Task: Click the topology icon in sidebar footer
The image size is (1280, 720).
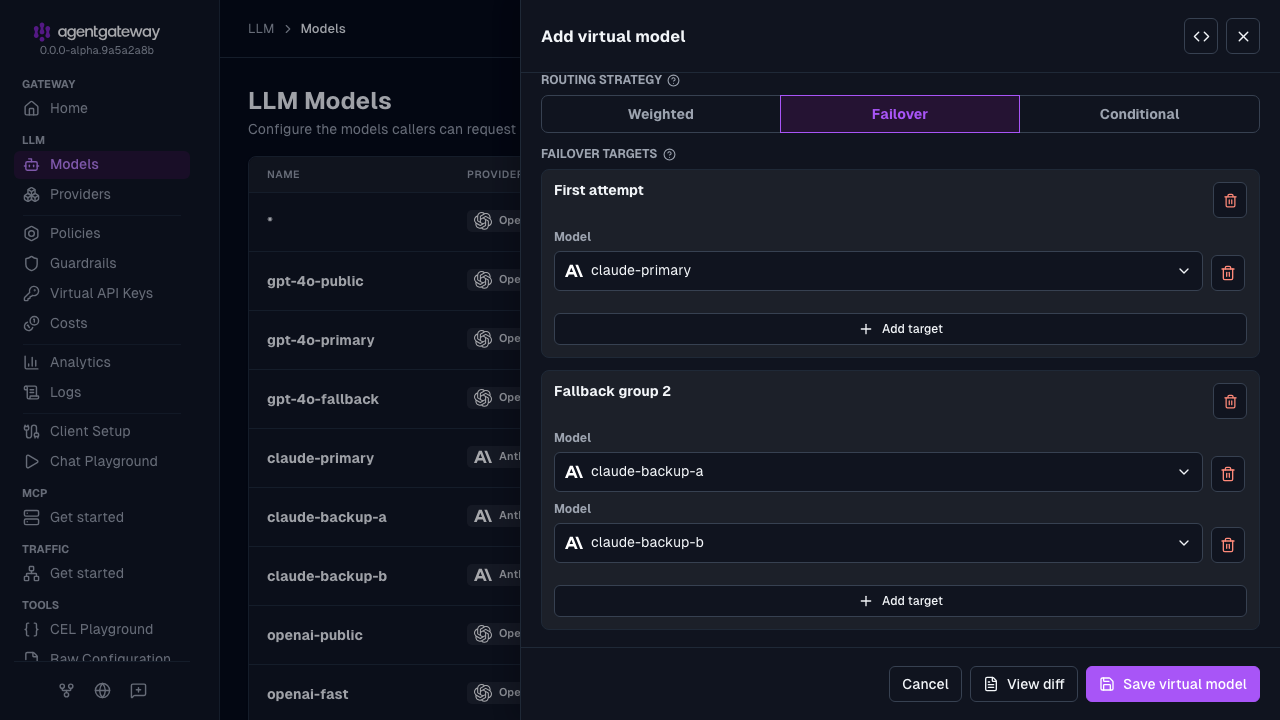Action: [66, 690]
